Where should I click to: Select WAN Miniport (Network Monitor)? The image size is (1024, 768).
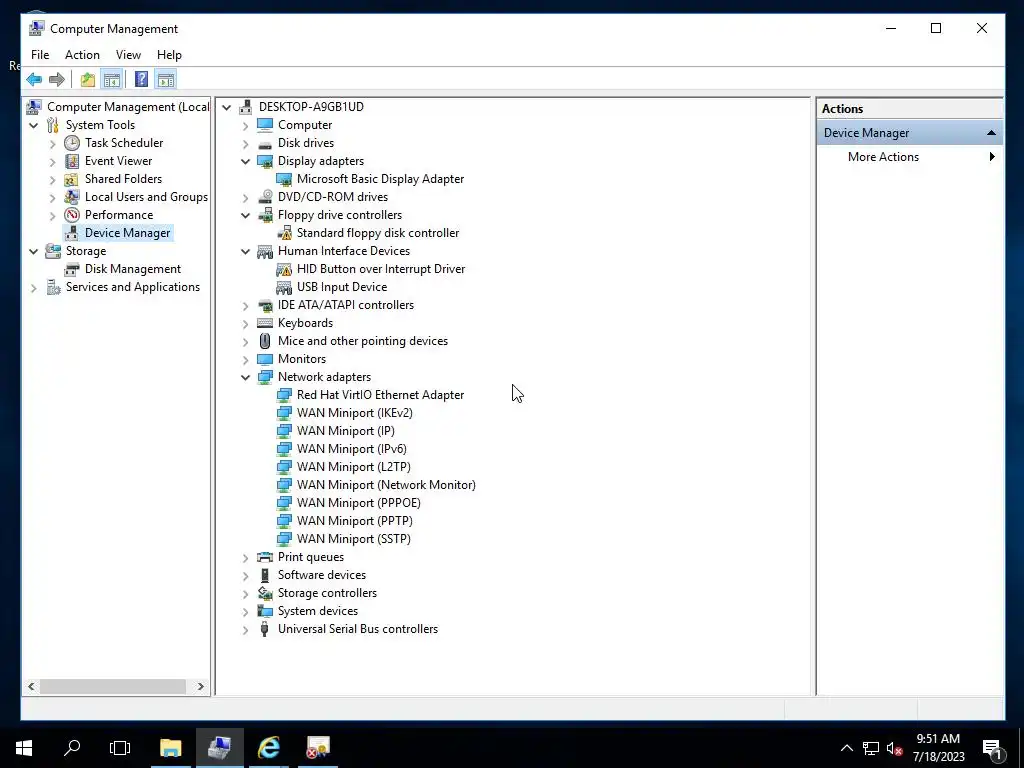(386, 485)
